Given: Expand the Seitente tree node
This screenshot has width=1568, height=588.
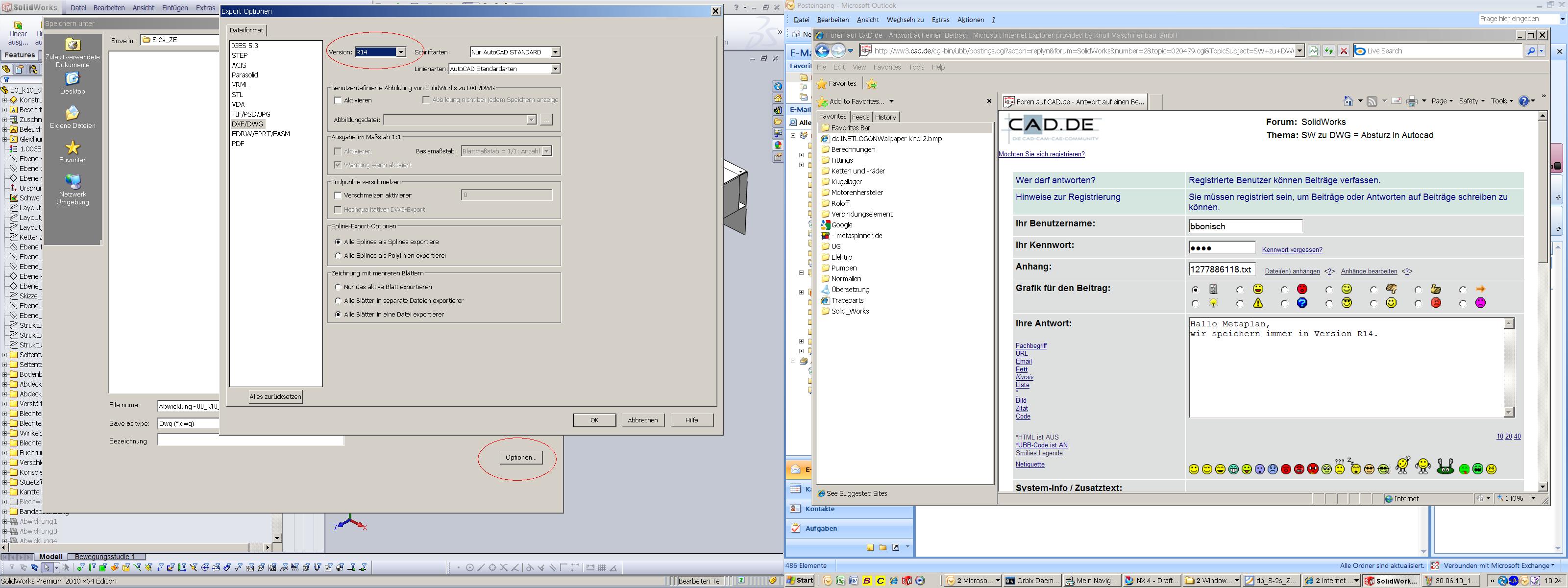Looking at the screenshot, I should pos(5,355).
